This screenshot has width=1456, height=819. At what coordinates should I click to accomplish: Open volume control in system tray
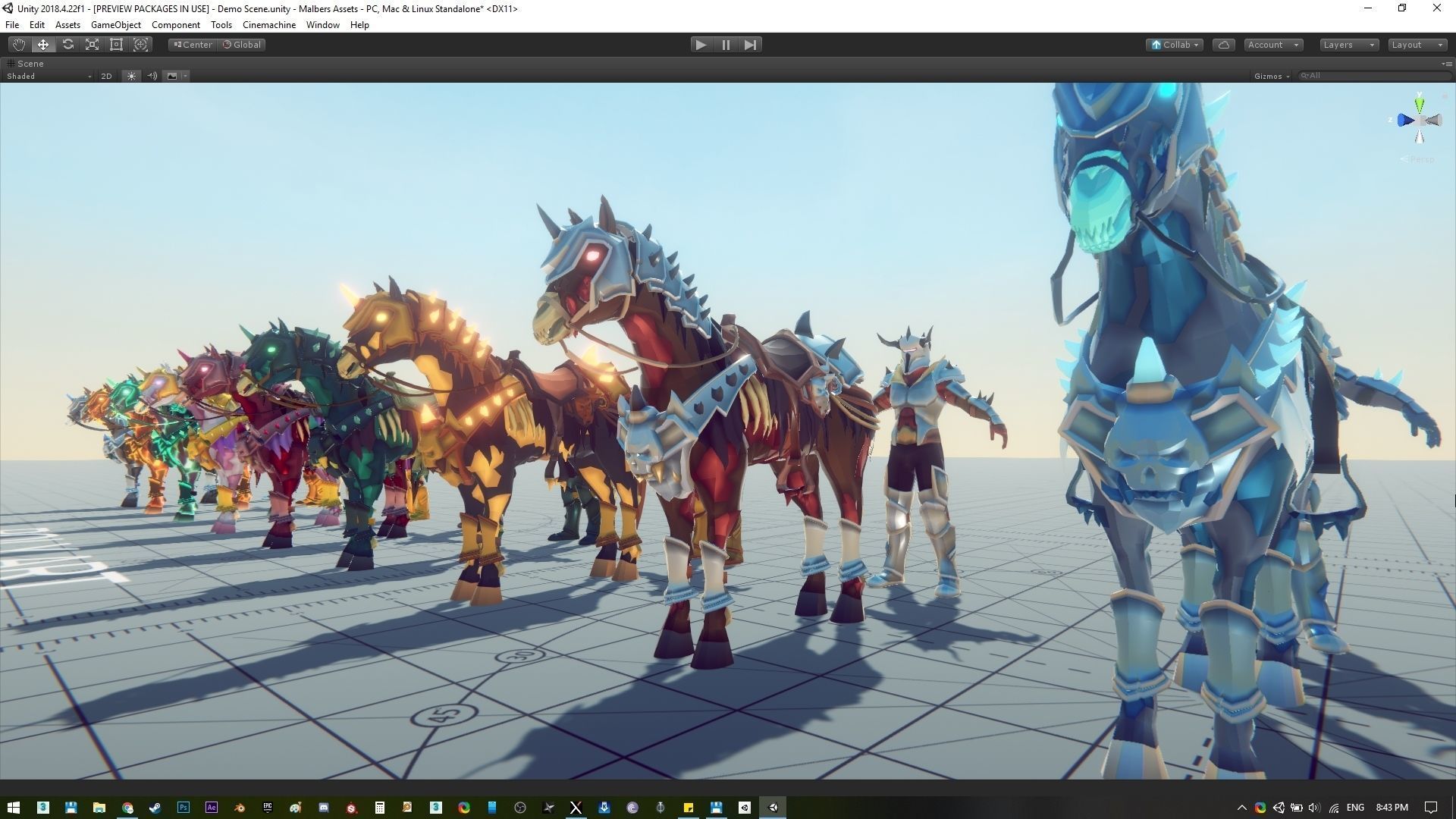[1314, 808]
